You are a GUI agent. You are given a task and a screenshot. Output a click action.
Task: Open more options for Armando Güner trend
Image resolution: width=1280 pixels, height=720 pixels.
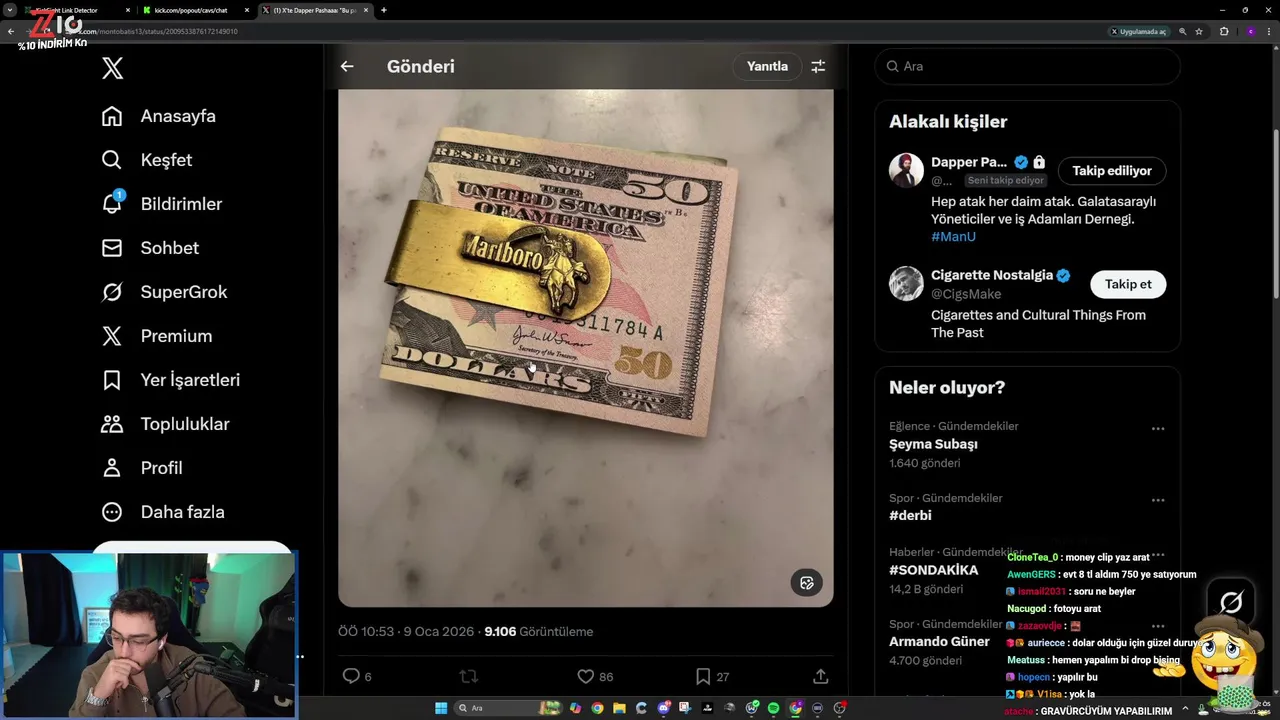pyautogui.click(x=1158, y=626)
